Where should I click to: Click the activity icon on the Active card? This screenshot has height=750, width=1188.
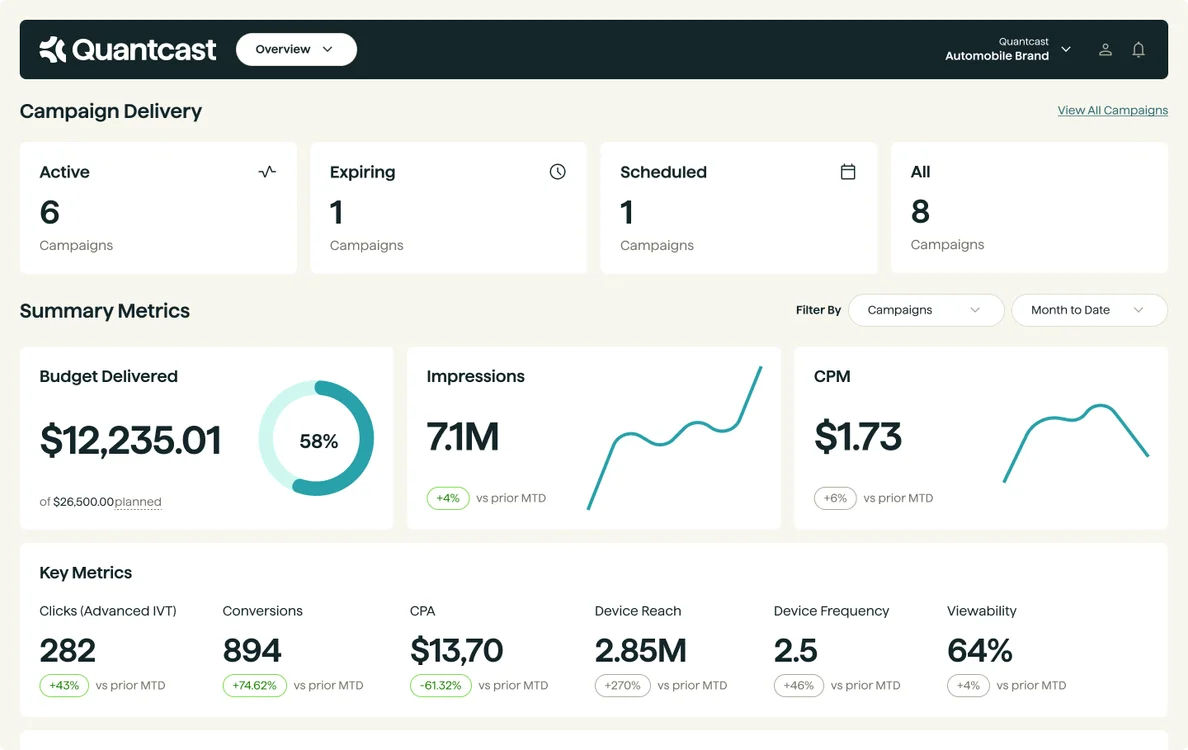267,171
